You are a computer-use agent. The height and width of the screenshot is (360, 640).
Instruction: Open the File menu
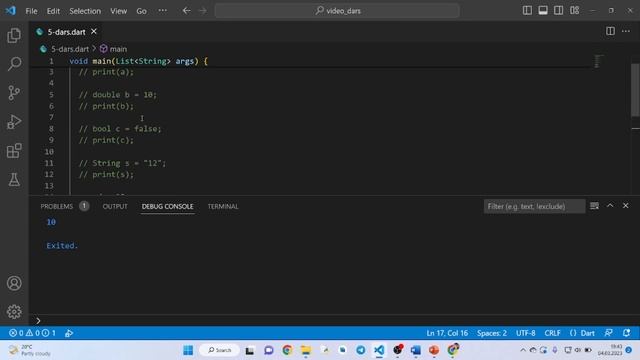(31, 11)
